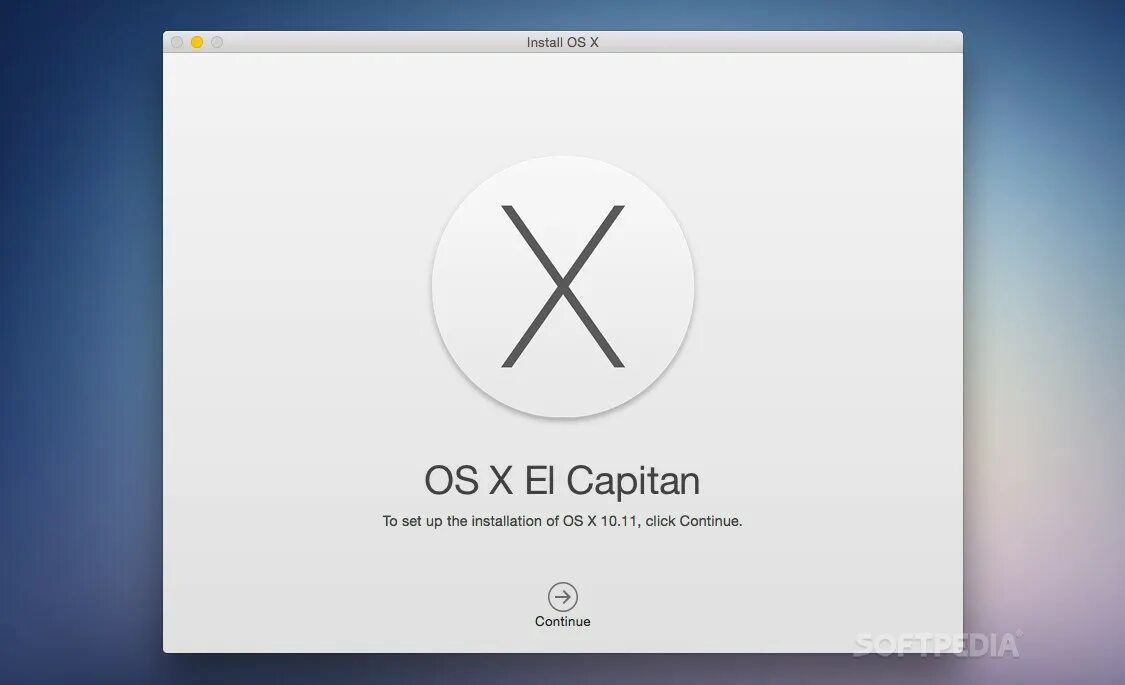Click the Continue label under the arrow

(562, 621)
